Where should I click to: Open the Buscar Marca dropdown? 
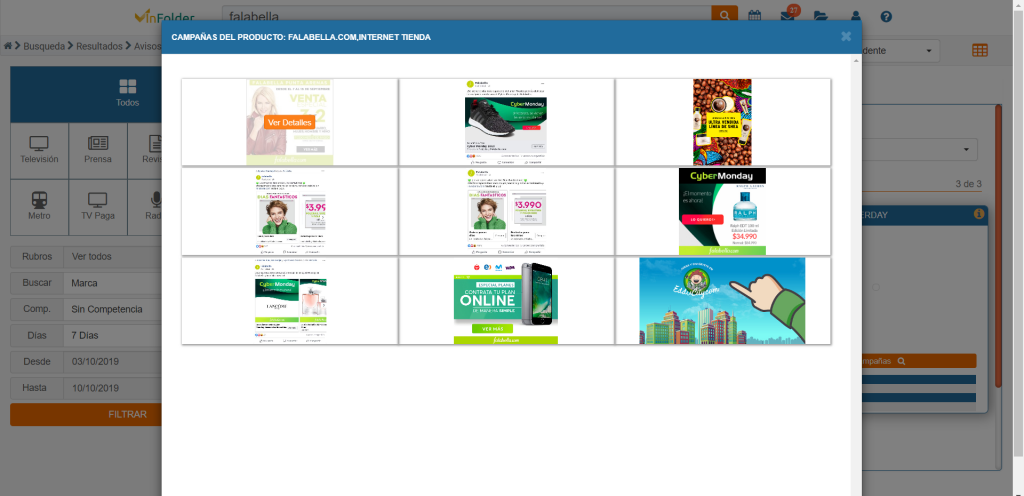tap(112, 283)
